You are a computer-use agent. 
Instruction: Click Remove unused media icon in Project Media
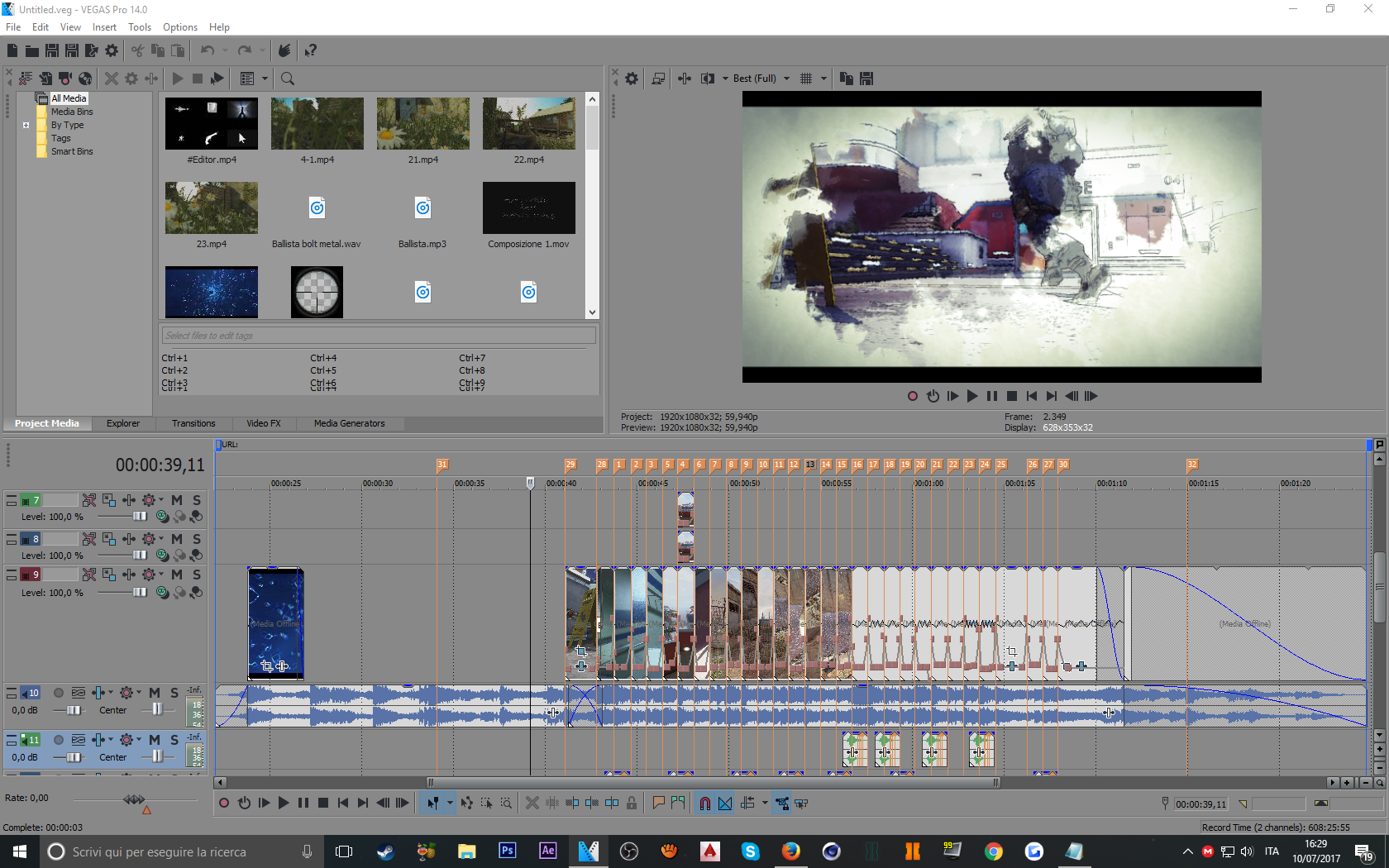click(x=26, y=79)
